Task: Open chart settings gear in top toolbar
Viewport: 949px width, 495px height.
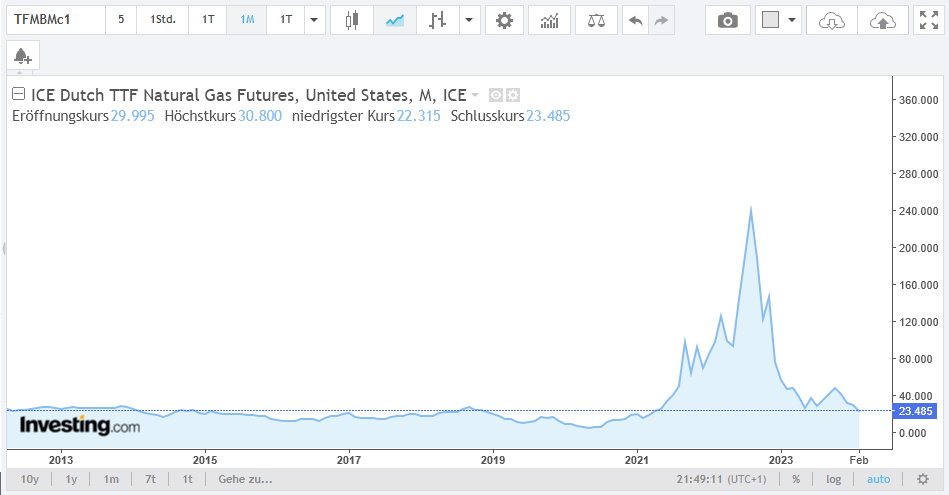Action: tap(504, 20)
